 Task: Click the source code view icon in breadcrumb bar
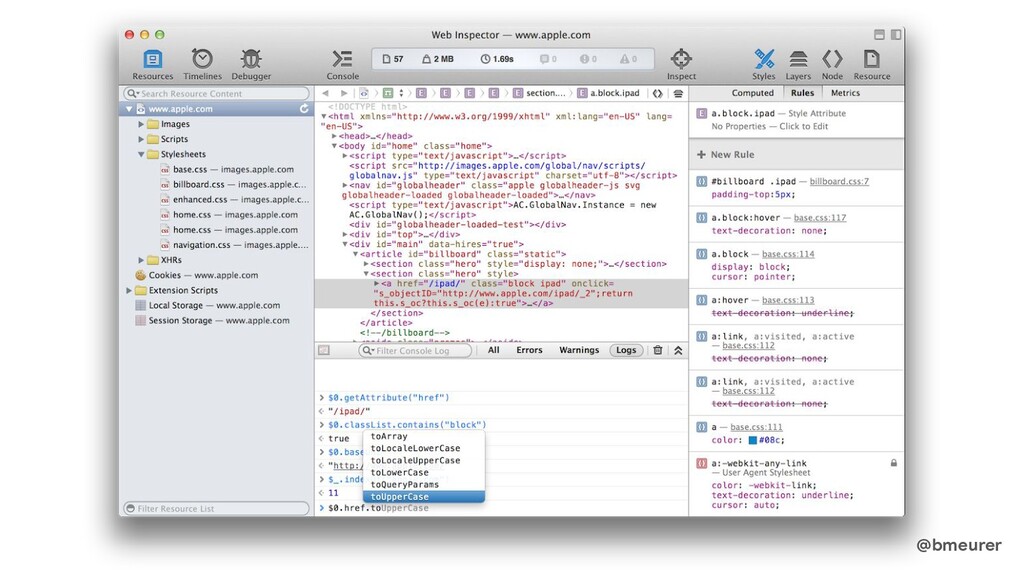click(x=658, y=93)
